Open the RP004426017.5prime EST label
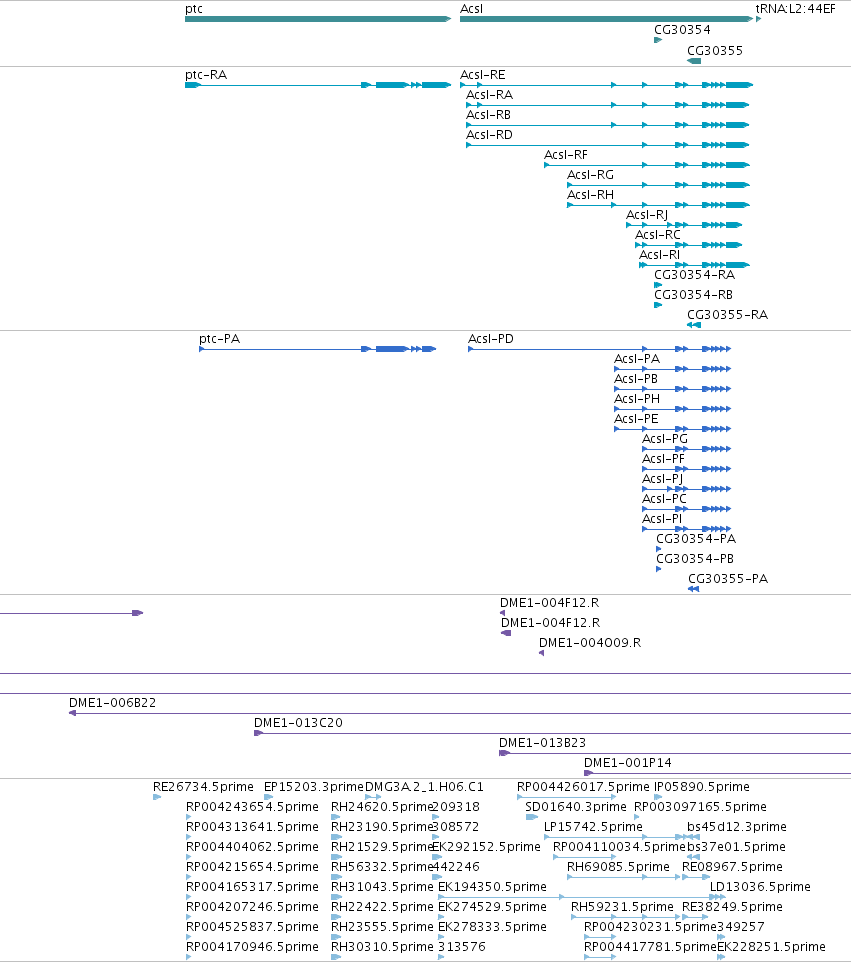This screenshot has height=962, width=851. pos(583,787)
